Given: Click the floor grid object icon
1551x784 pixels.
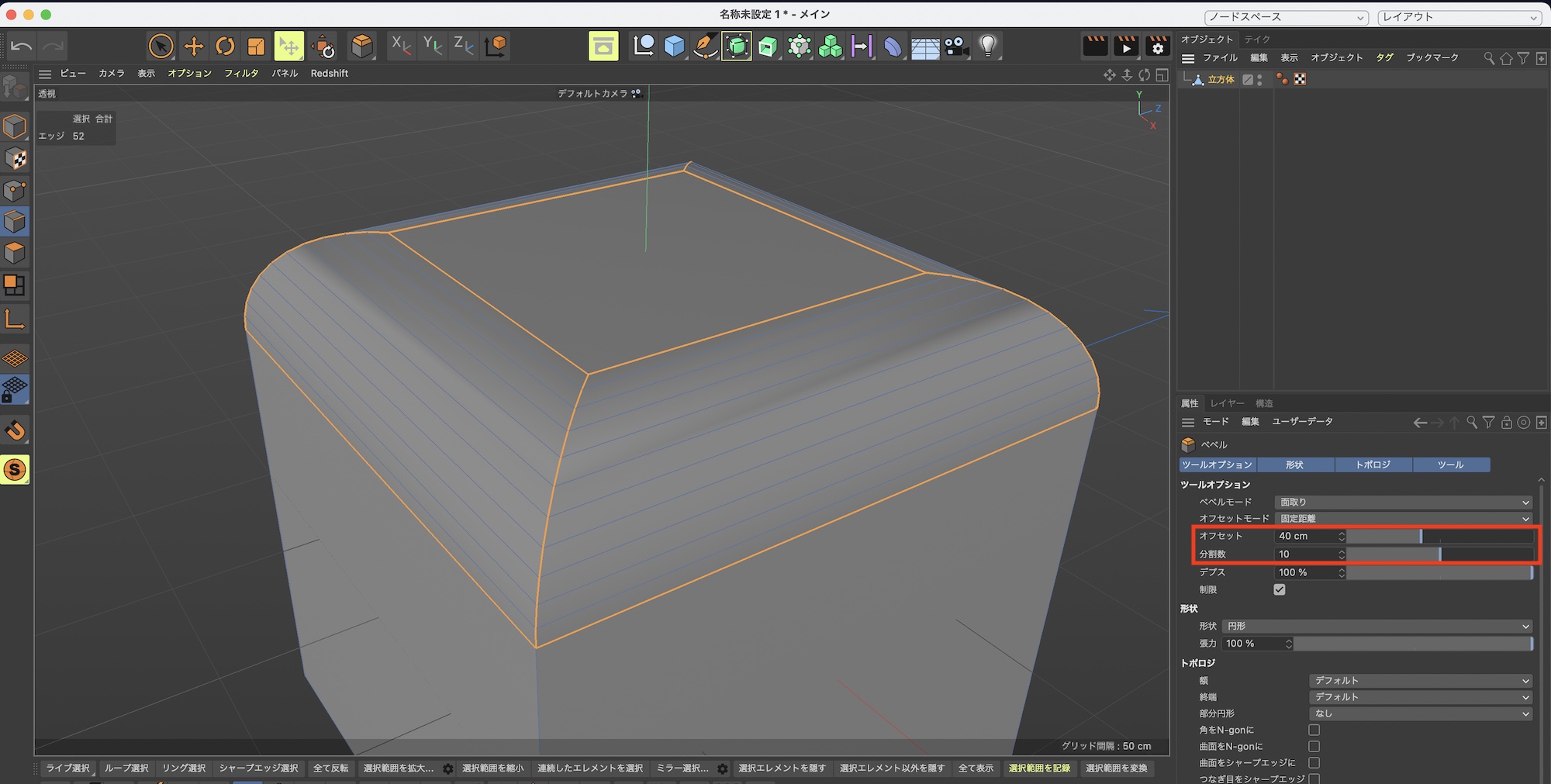Looking at the screenshot, I should tap(925, 47).
